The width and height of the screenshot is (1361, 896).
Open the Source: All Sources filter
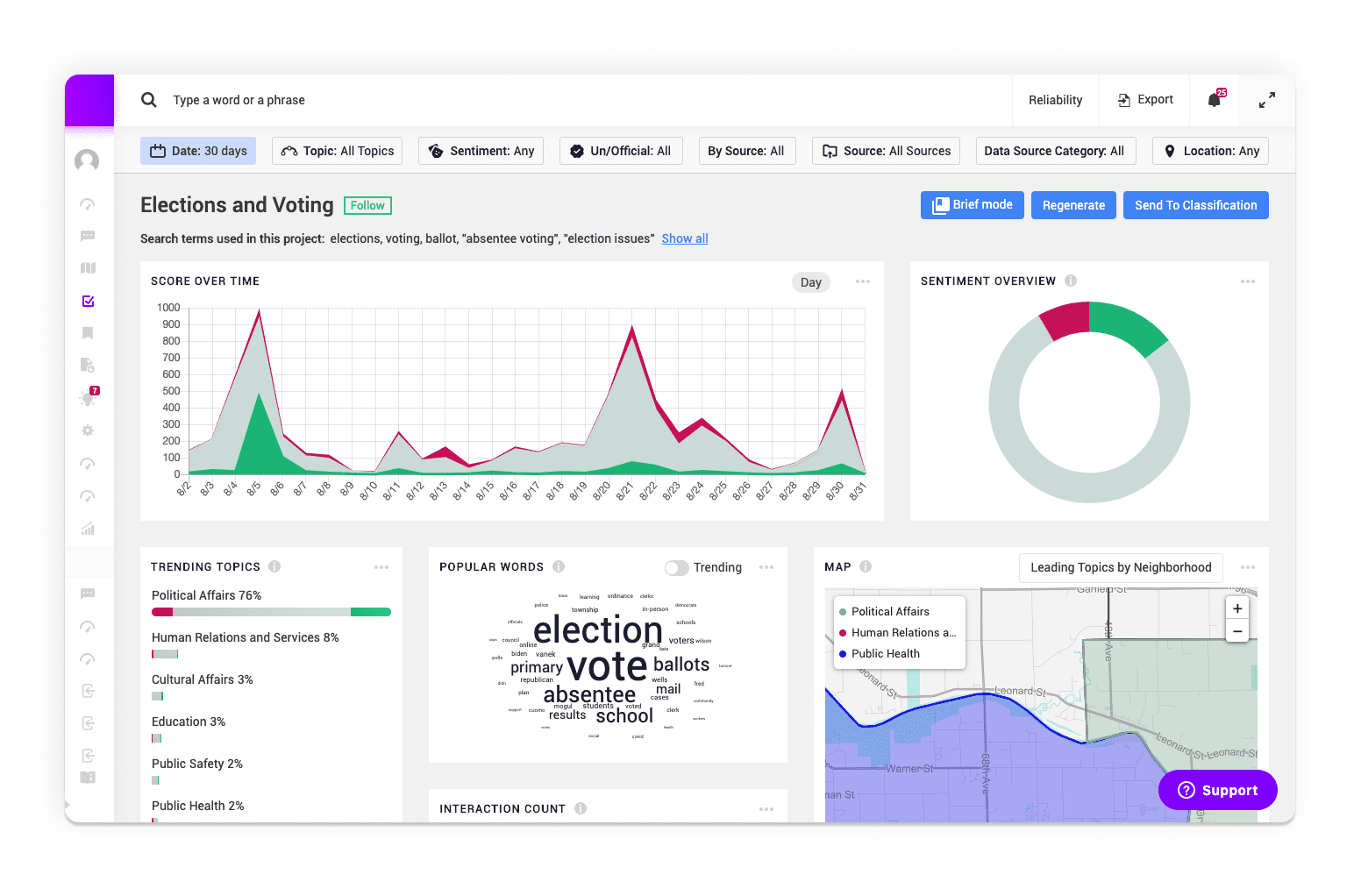coord(887,151)
